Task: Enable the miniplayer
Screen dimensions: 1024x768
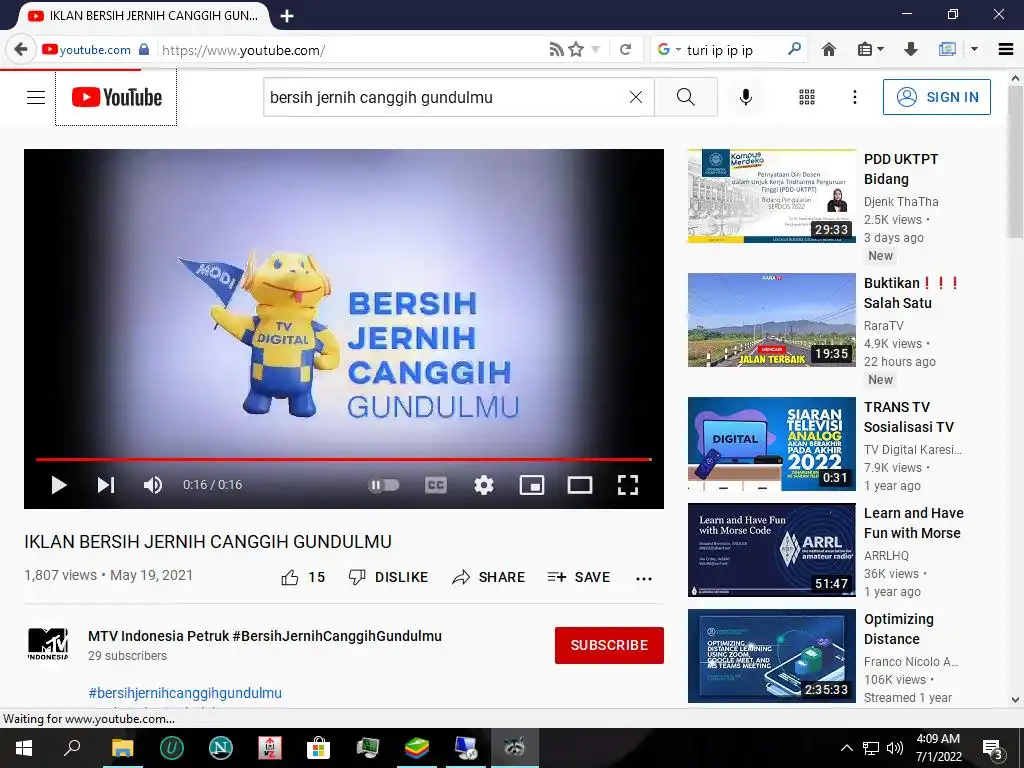Action: click(532, 485)
